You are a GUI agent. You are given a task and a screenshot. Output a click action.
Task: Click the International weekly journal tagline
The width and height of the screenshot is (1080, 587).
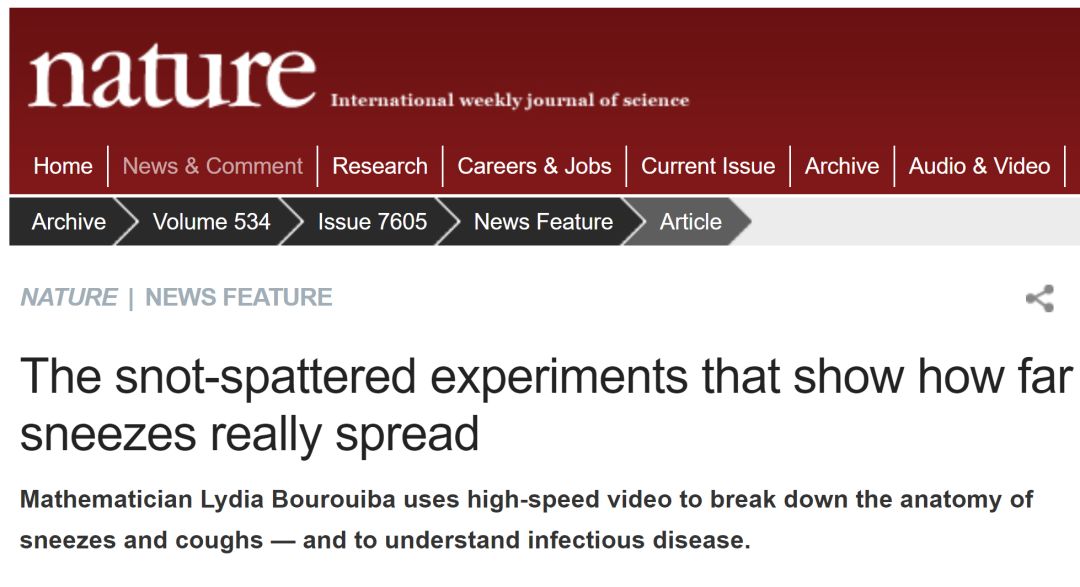click(509, 100)
